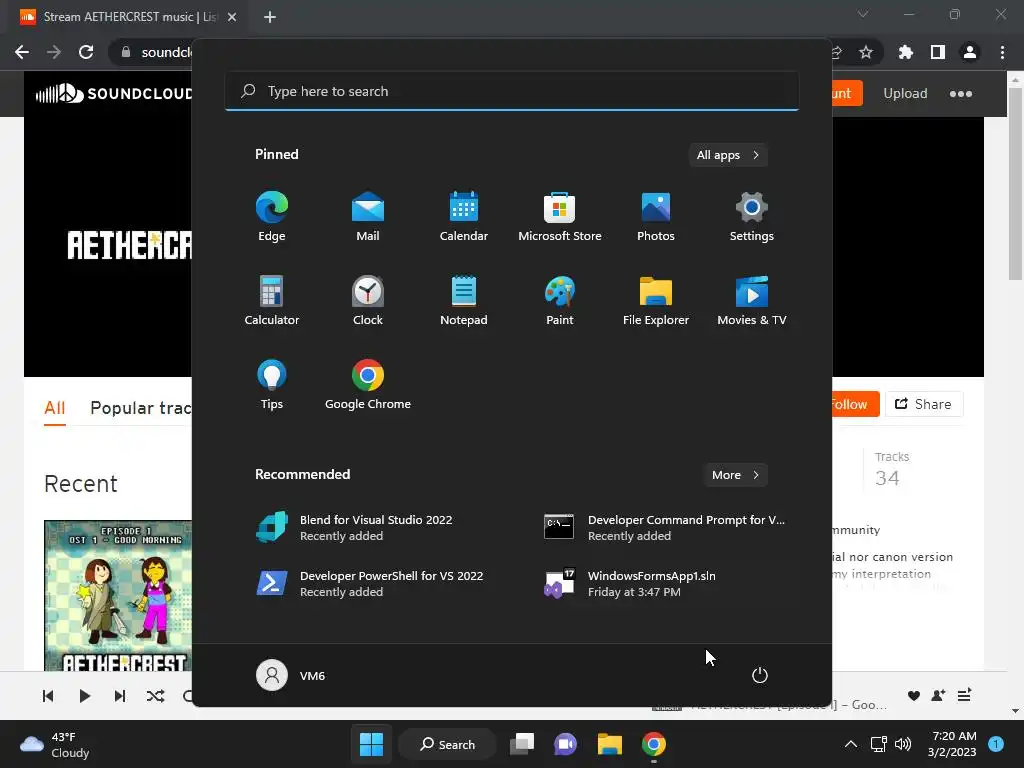Screen dimensions: 1024x768
Task: Reload the SoundCloud page in Chrome
Action: 86,52
